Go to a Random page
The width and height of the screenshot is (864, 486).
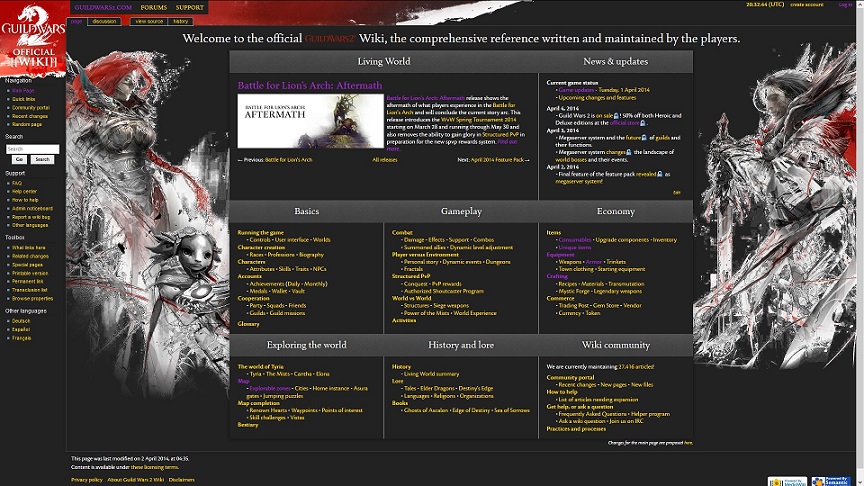pos(27,125)
